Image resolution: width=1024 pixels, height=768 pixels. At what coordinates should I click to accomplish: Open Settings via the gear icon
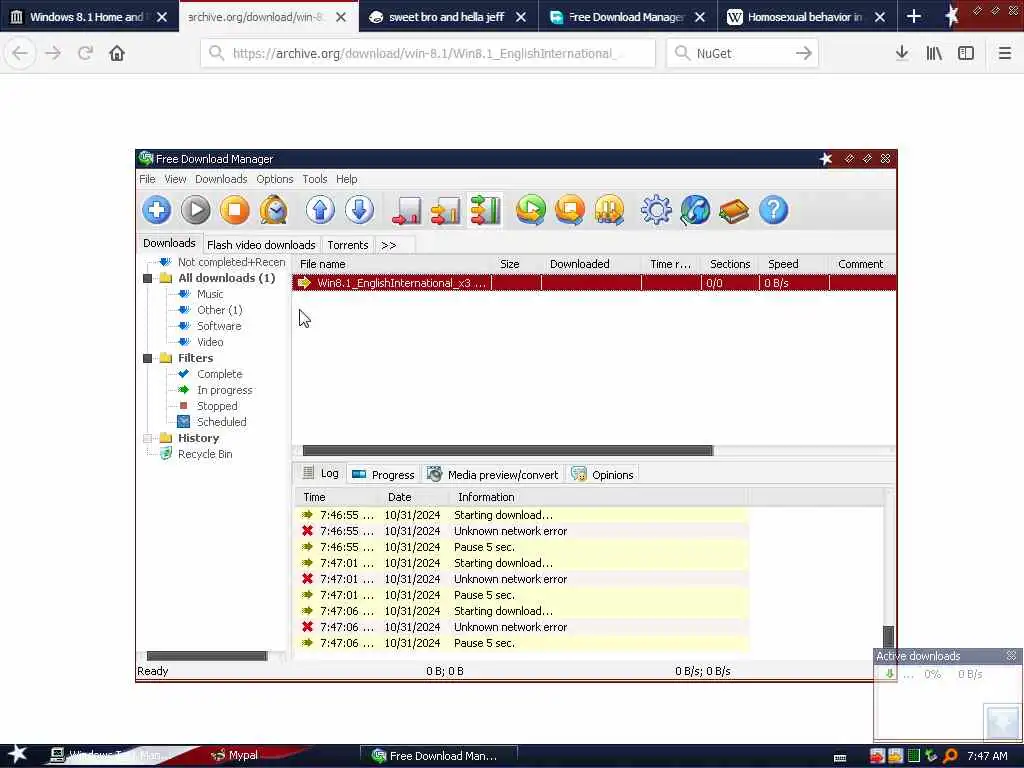click(656, 210)
